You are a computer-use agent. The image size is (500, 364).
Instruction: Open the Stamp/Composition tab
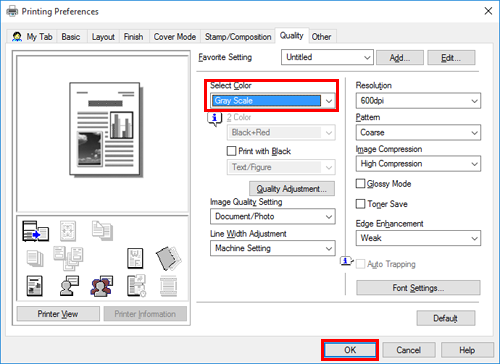[x=238, y=37]
